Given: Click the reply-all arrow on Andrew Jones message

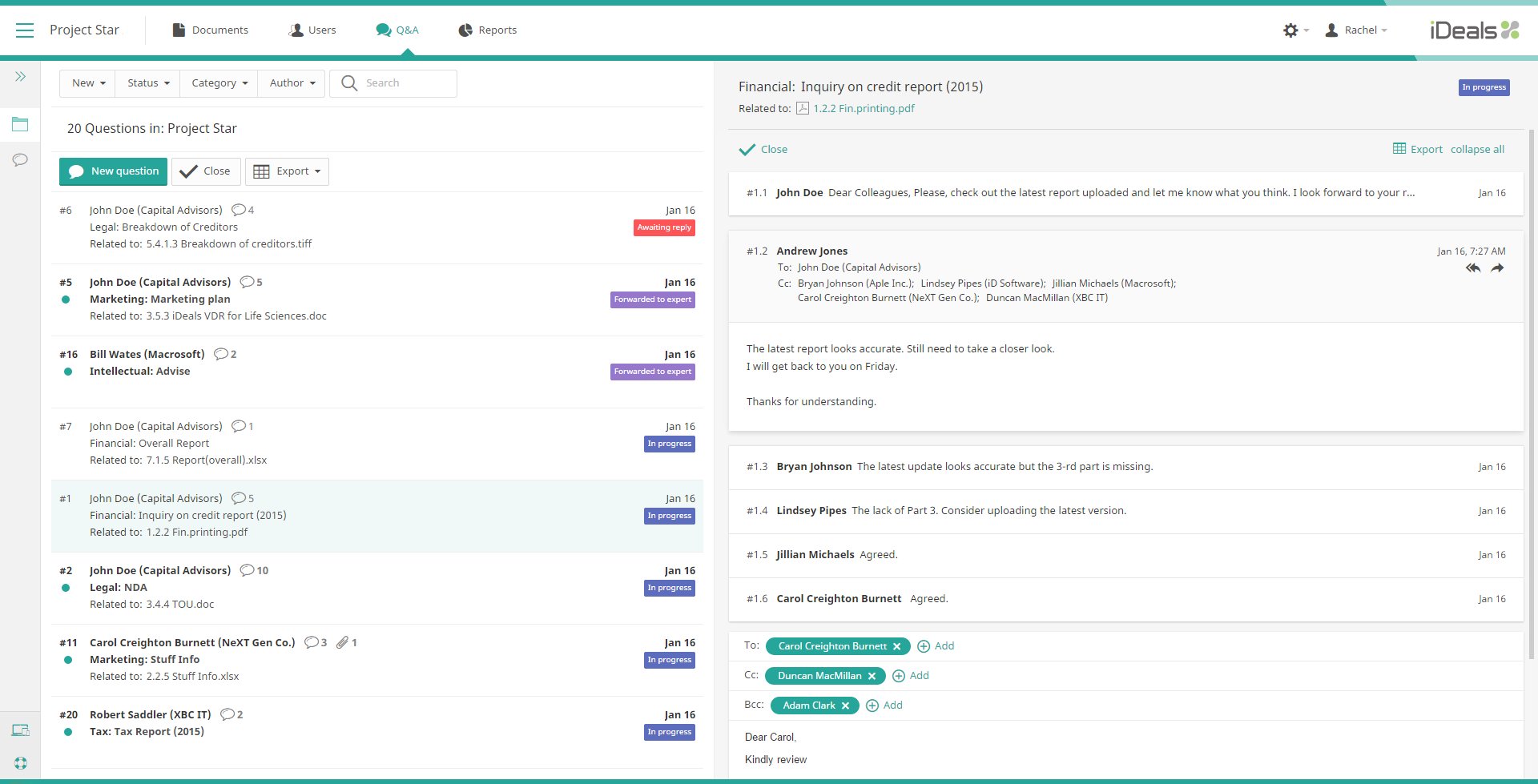Looking at the screenshot, I should point(1472,268).
